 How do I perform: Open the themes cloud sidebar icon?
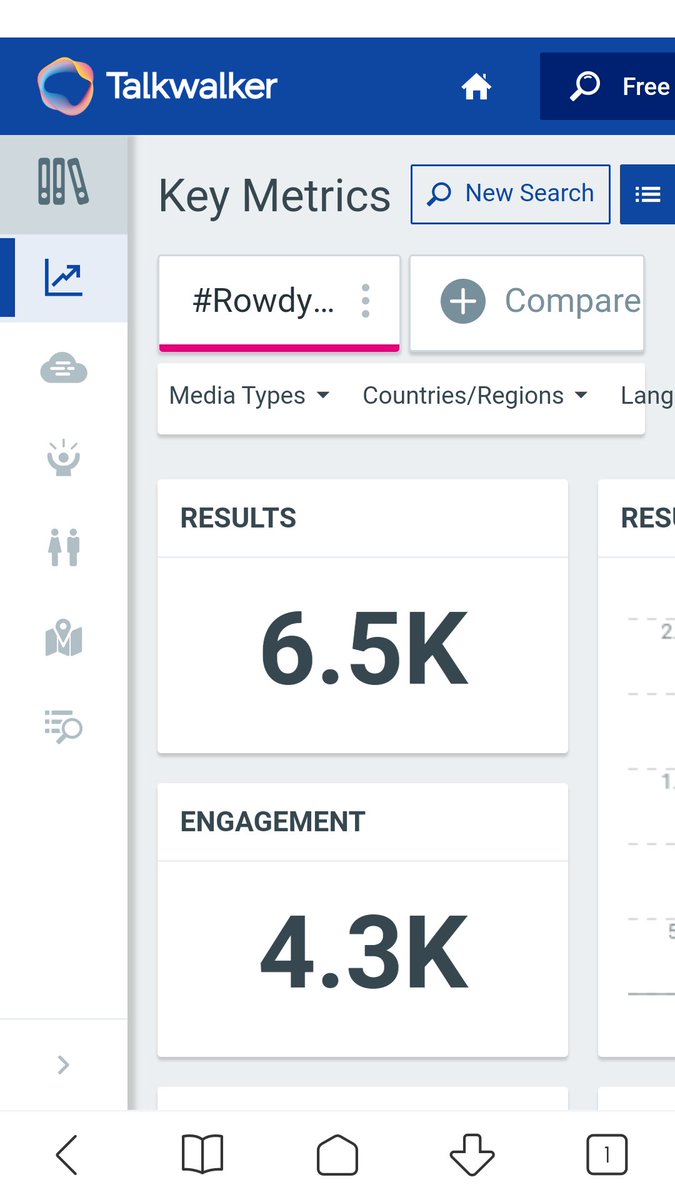coord(64,370)
